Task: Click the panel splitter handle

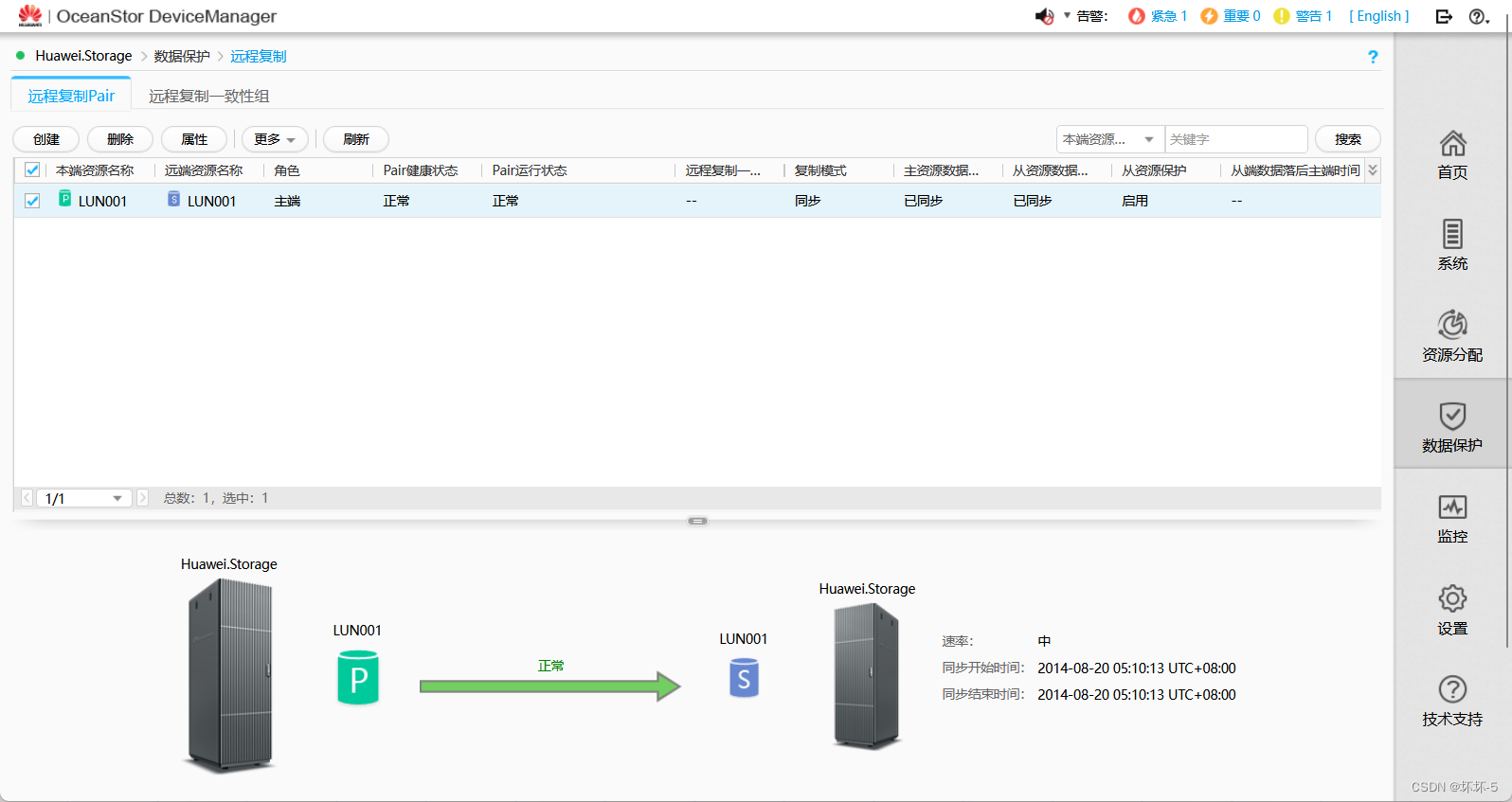Action: 697,521
